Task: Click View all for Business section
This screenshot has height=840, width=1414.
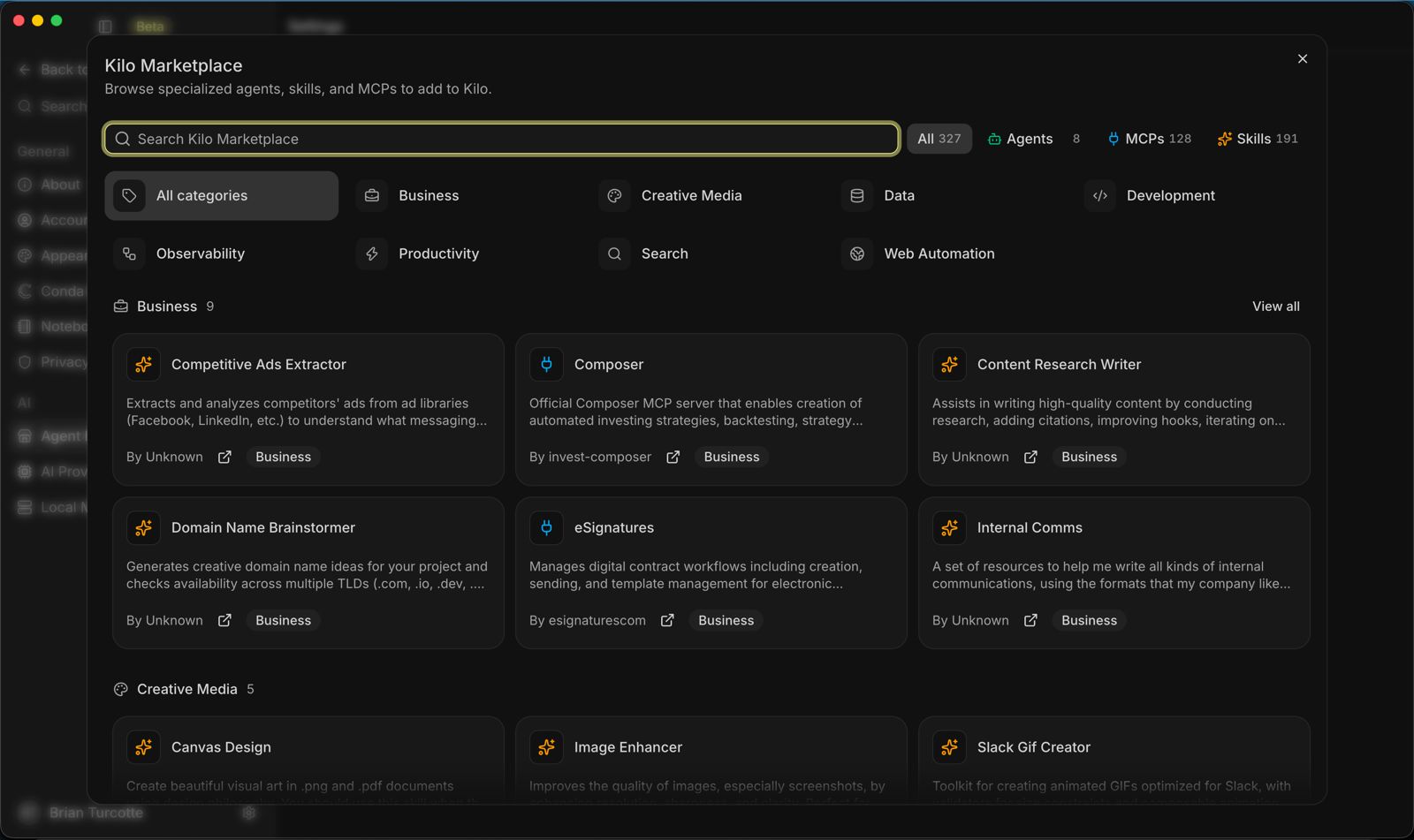Action: coord(1275,306)
